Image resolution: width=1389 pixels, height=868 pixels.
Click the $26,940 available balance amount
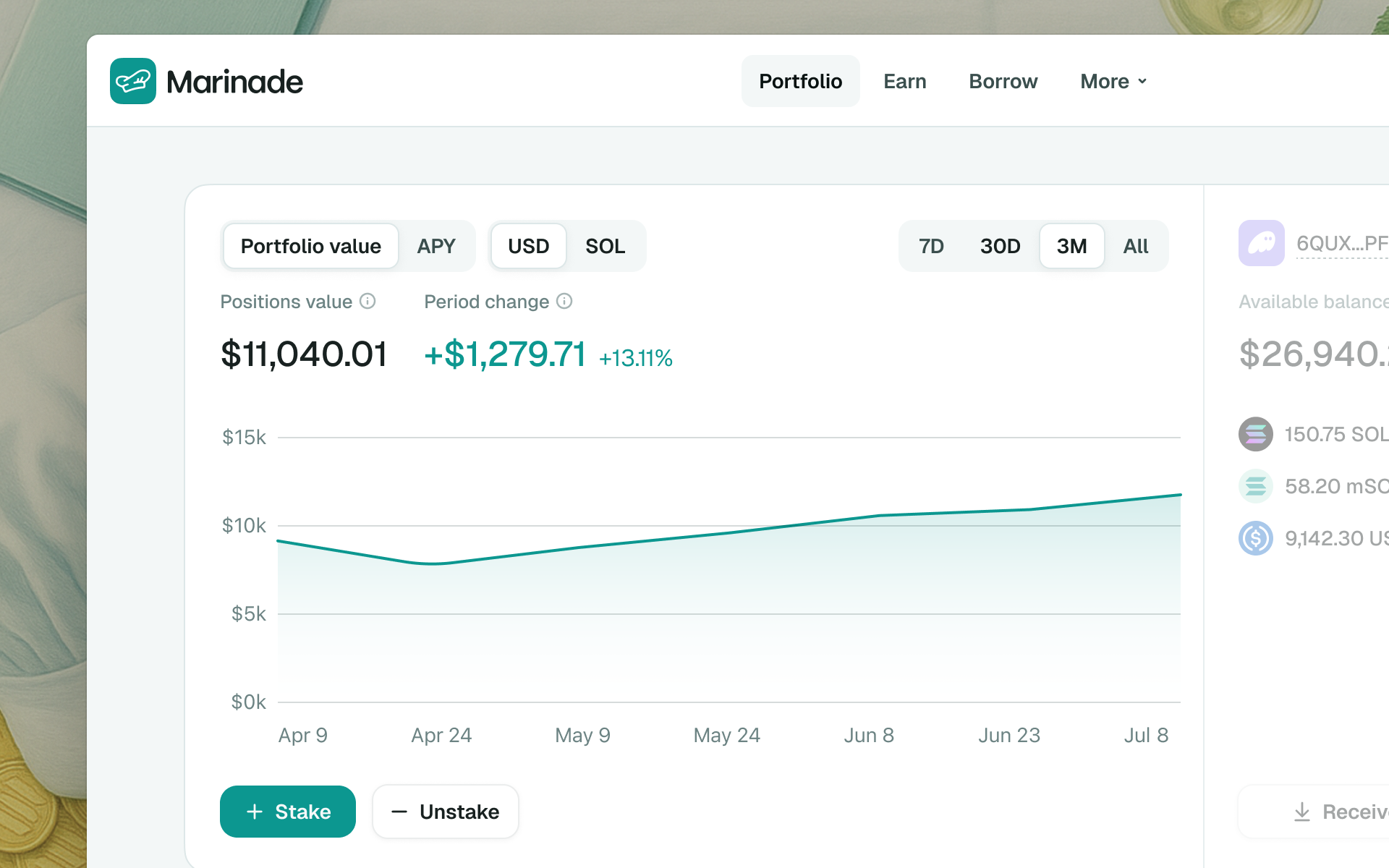1314,354
